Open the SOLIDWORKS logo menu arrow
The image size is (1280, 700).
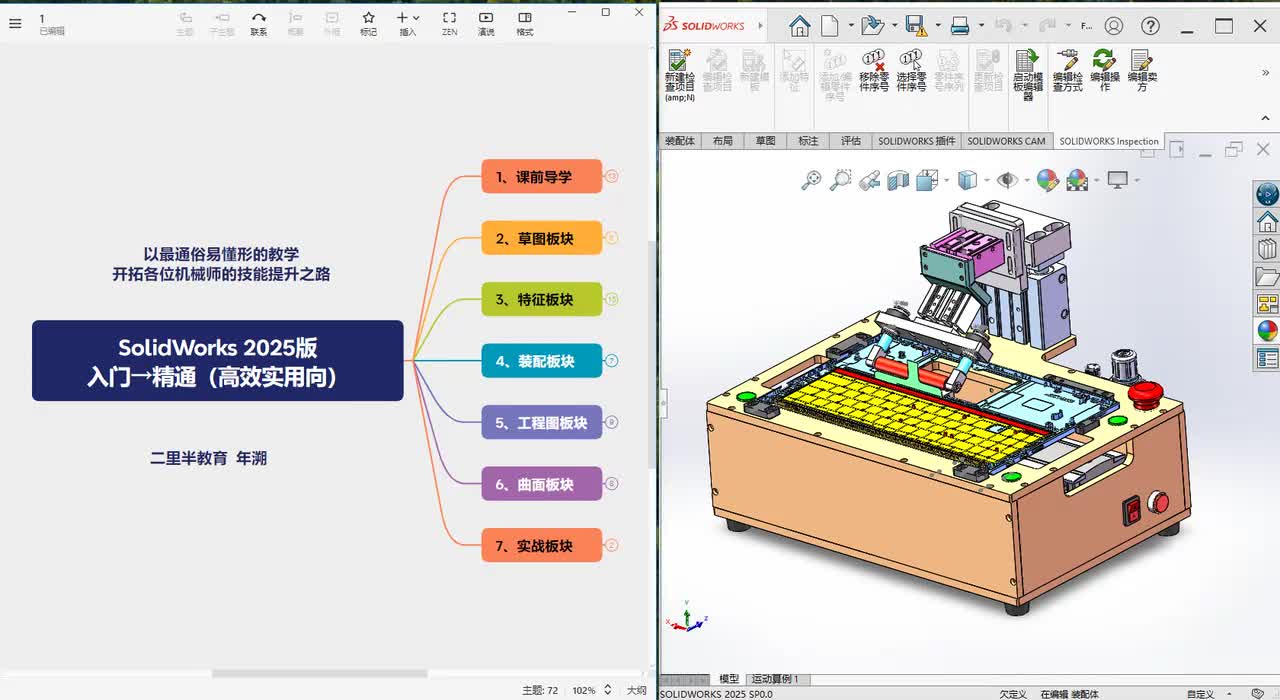(x=761, y=26)
